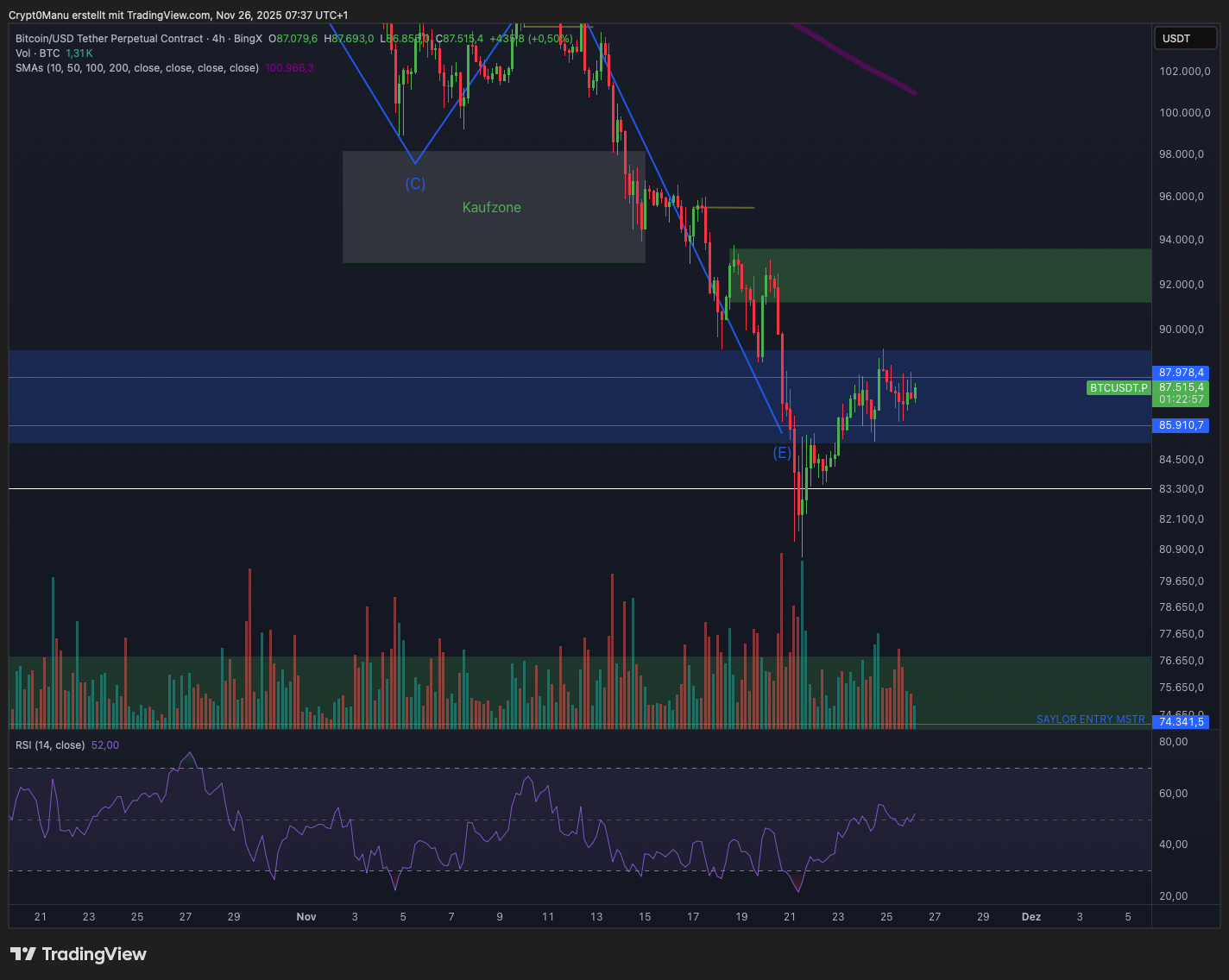Select the blue 85.910,7 price label

click(x=1181, y=425)
